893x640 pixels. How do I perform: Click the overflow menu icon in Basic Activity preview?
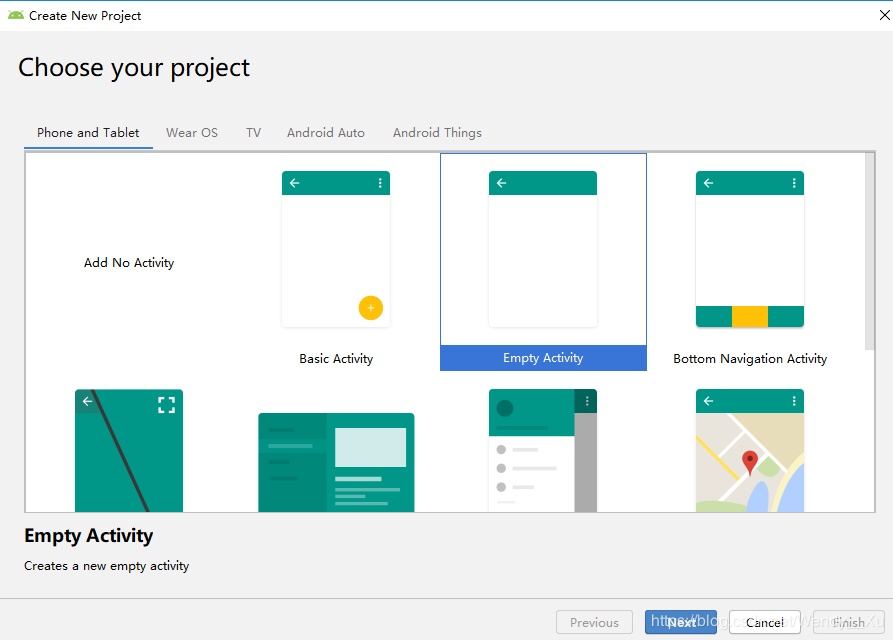pyautogui.click(x=381, y=183)
